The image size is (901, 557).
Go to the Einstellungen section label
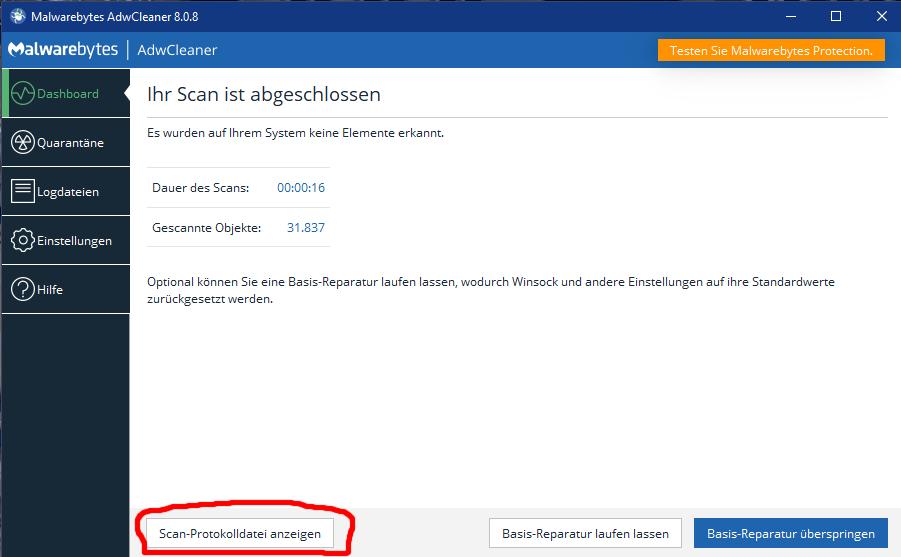click(75, 241)
